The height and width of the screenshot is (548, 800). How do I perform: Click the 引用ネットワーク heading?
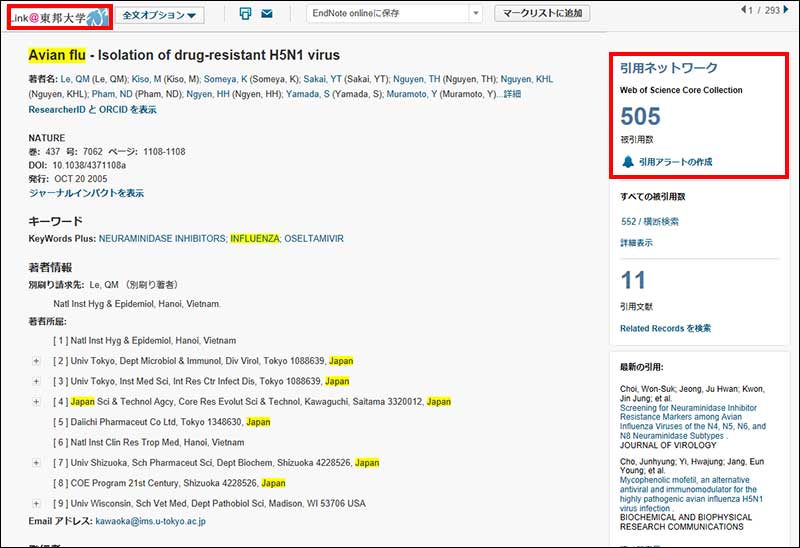(x=669, y=68)
